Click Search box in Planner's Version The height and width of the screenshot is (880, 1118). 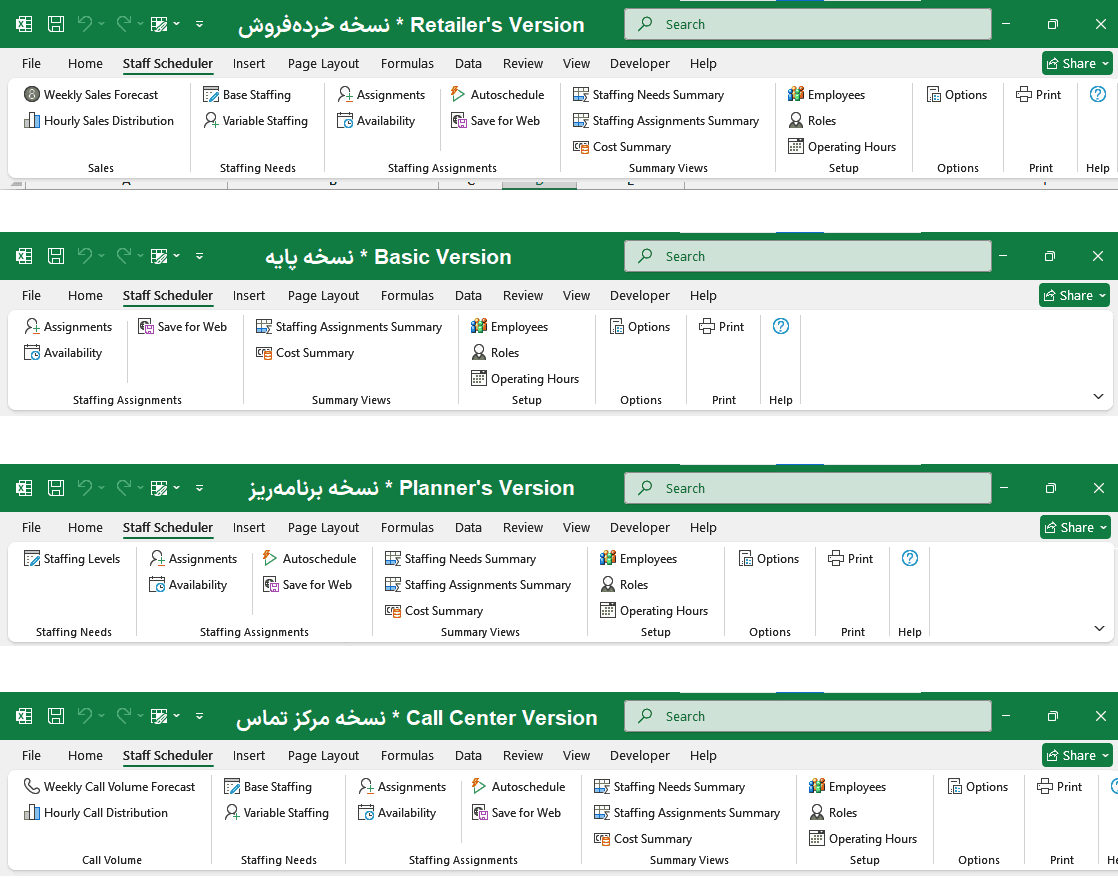pyautogui.click(x=808, y=488)
